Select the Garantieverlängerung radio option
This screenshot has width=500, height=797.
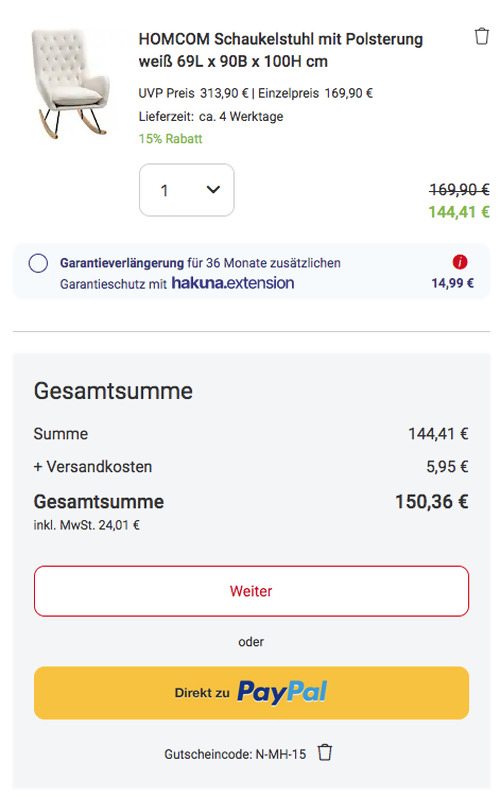38,263
